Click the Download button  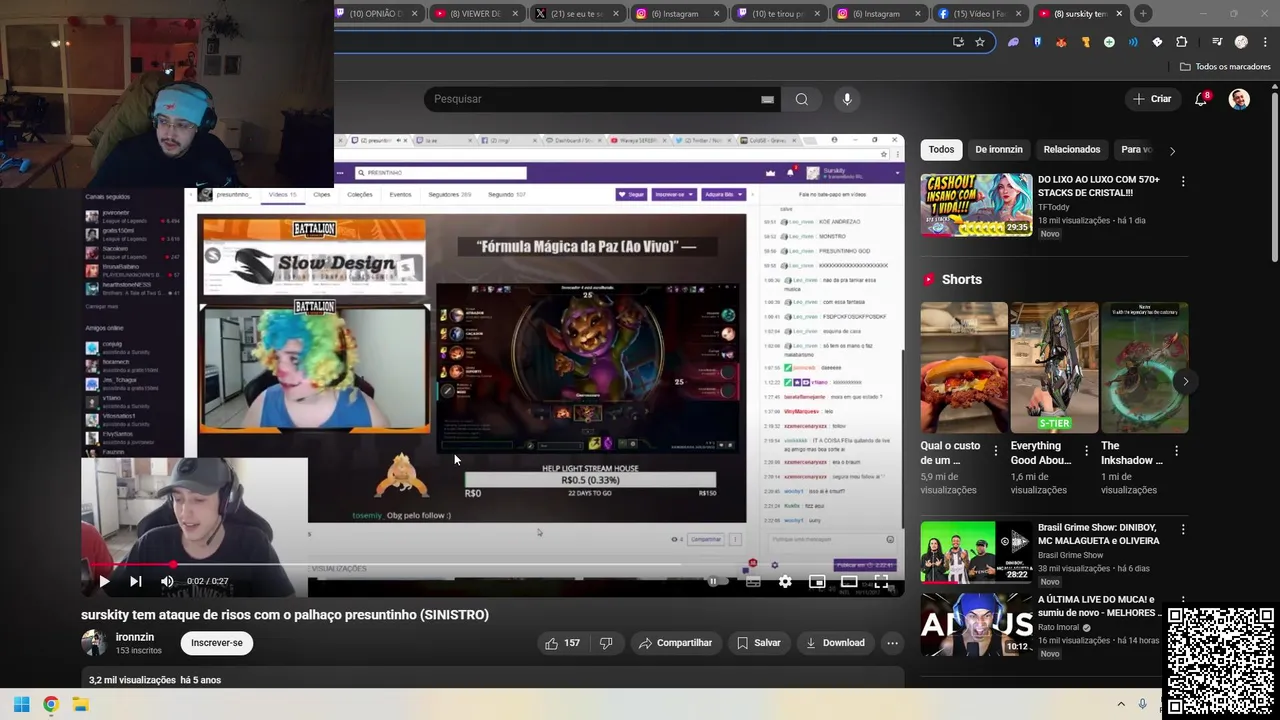835,643
